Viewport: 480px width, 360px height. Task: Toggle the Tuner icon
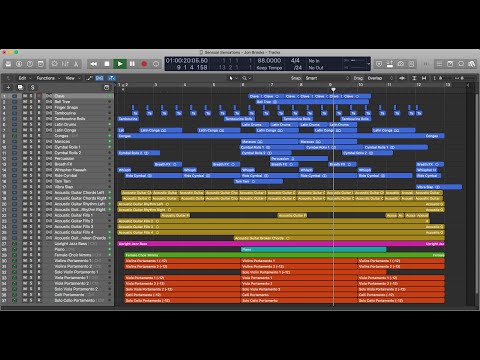pos(390,64)
